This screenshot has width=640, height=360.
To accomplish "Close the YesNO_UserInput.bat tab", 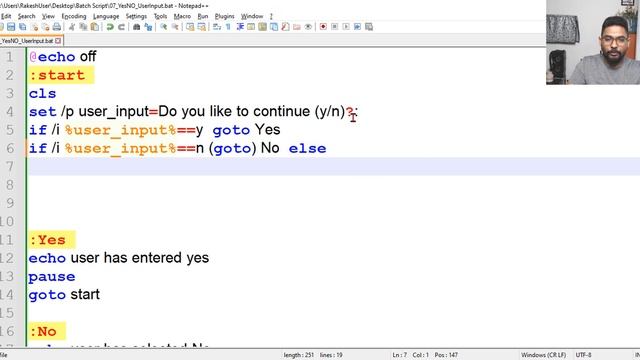I will point(58,41).
